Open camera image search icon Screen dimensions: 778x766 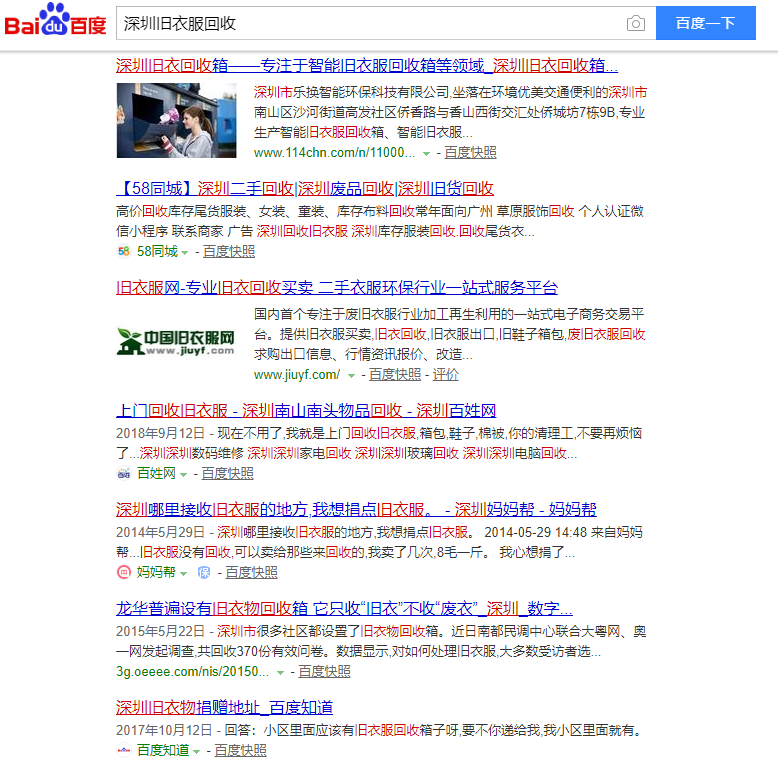coord(636,23)
